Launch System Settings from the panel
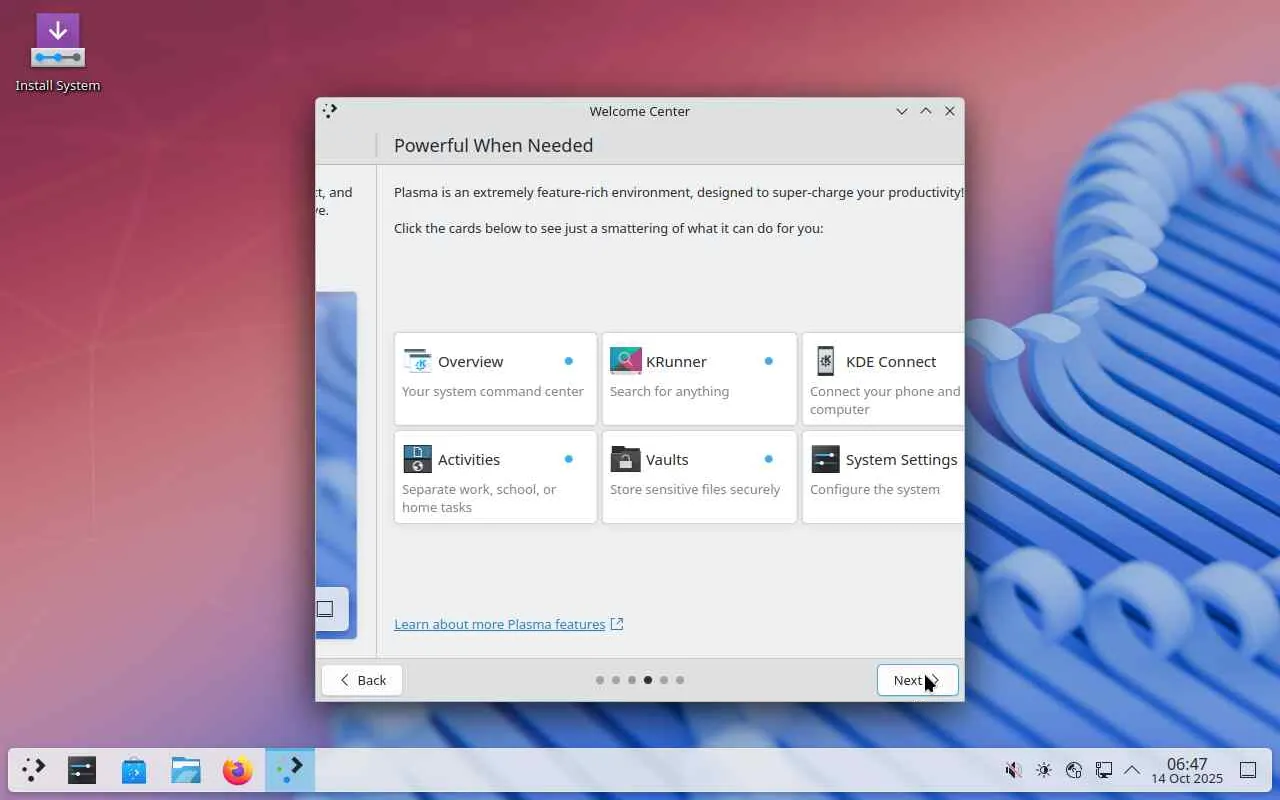This screenshot has height=800, width=1280. (82, 770)
